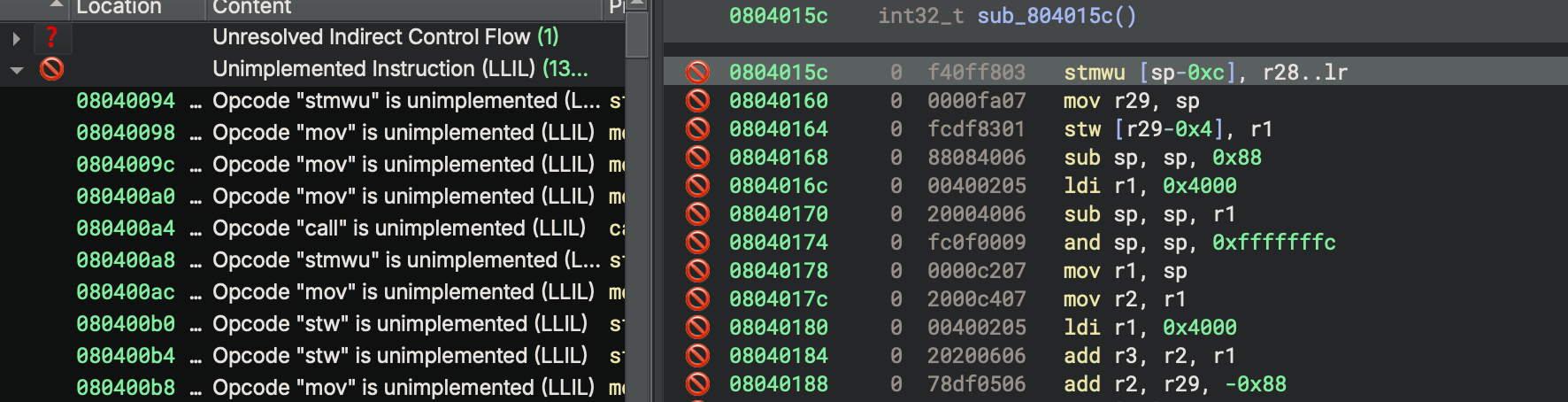1568x402 pixels.
Task: Select the 'stw' unimplemented row at 080400b0
Action: 312,324
